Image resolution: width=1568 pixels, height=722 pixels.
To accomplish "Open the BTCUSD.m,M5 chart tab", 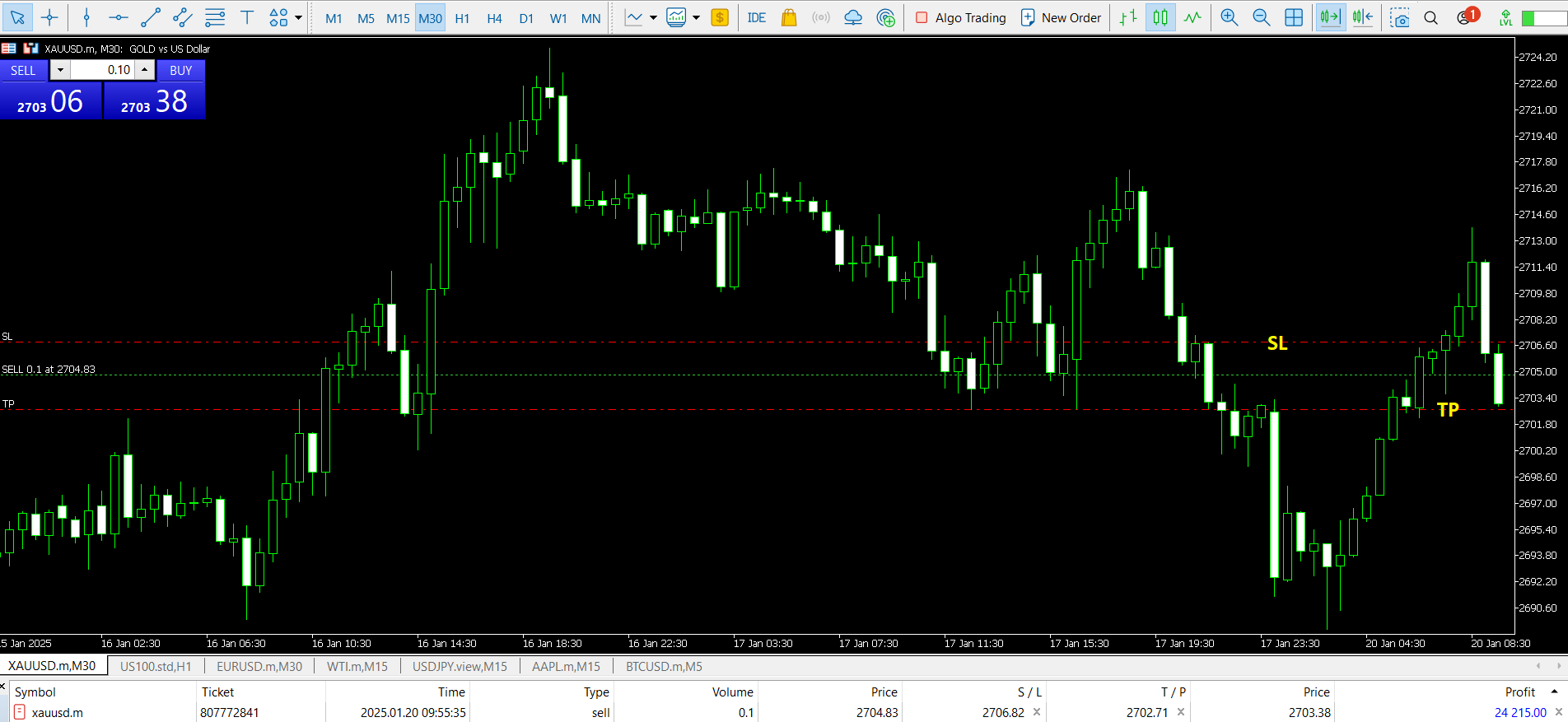I will [664, 666].
